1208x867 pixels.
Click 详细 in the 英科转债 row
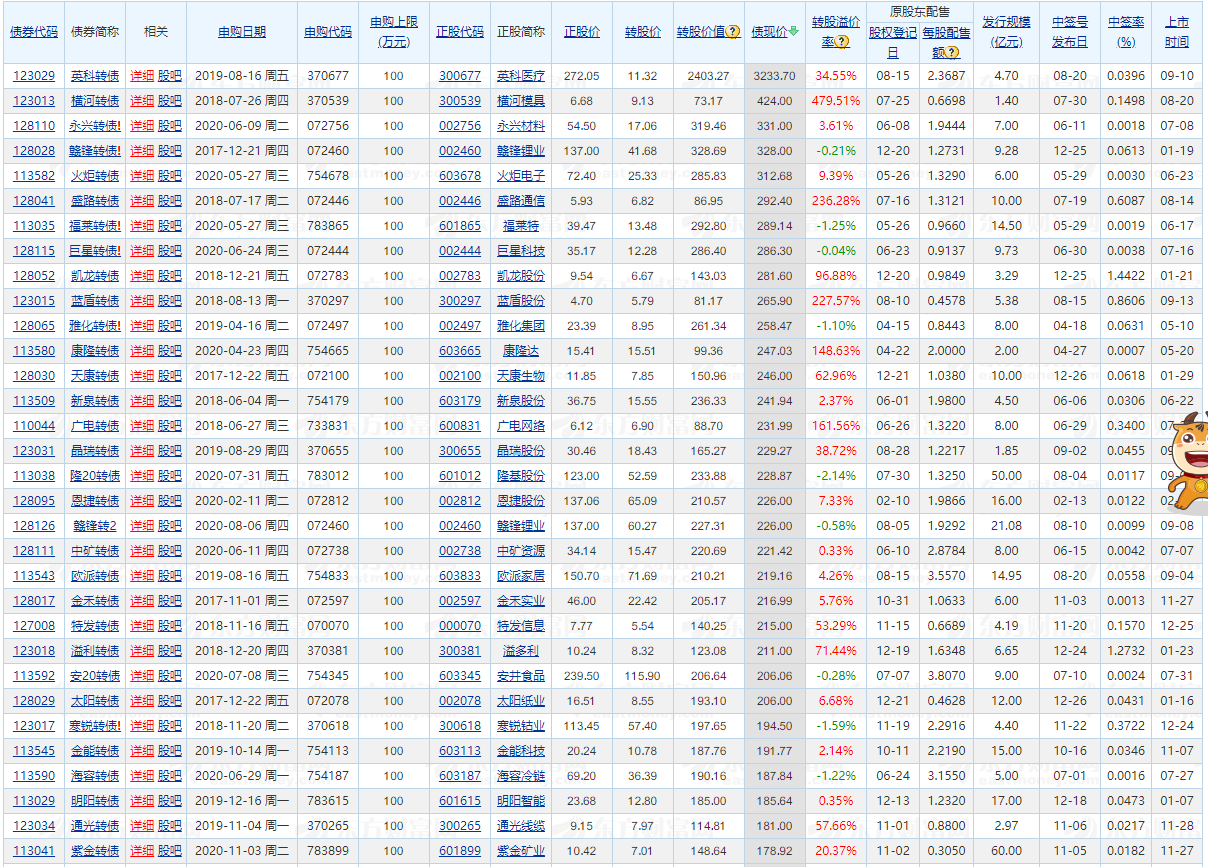click(x=142, y=76)
